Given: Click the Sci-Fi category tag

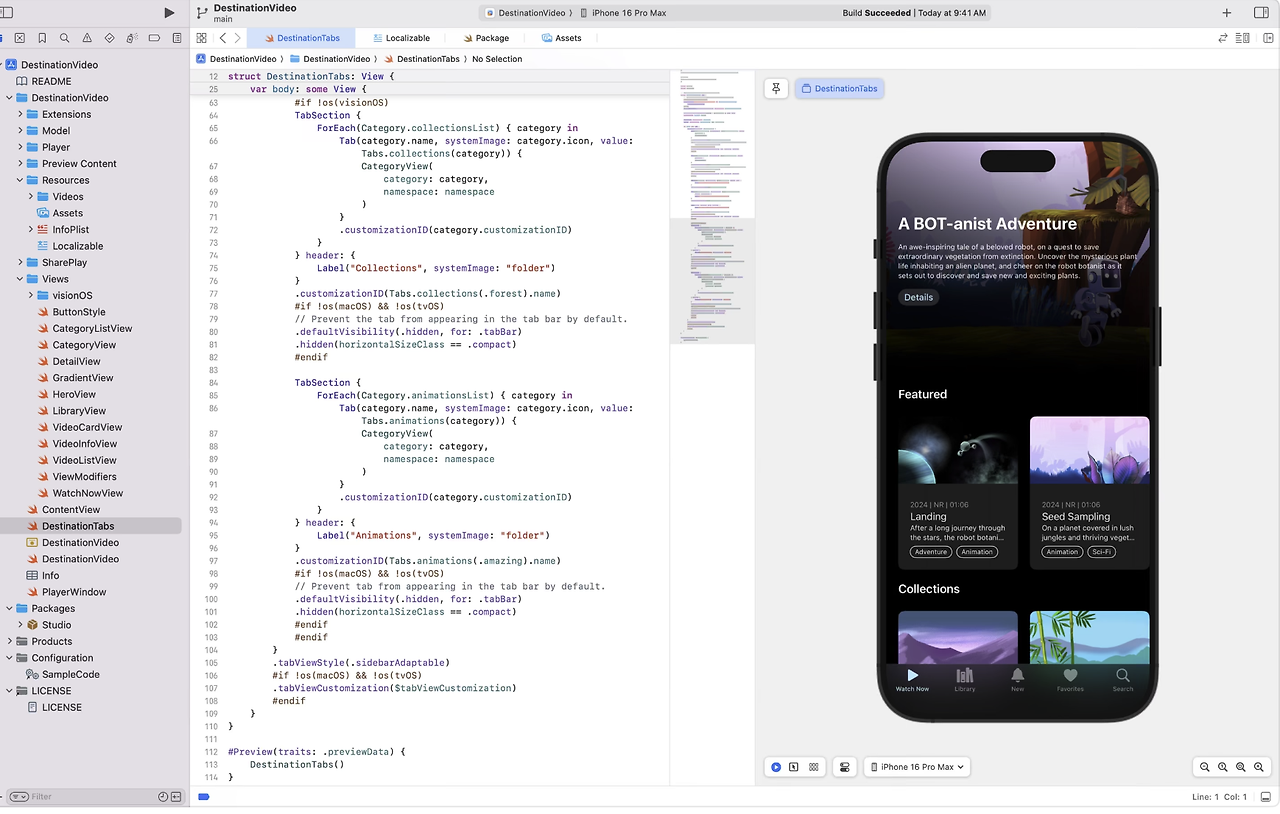Looking at the screenshot, I should (1101, 552).
